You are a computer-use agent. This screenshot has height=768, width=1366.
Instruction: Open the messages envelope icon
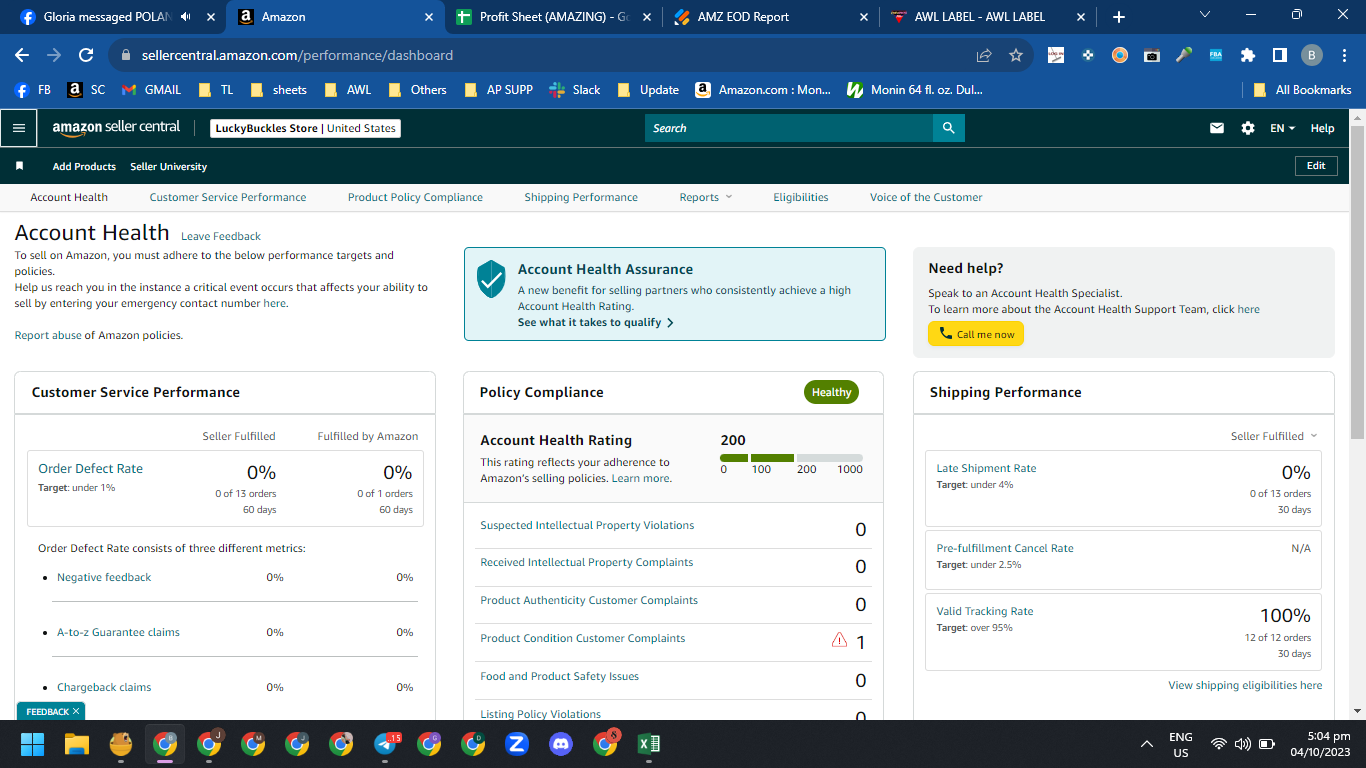click(x=1217, y=128)
